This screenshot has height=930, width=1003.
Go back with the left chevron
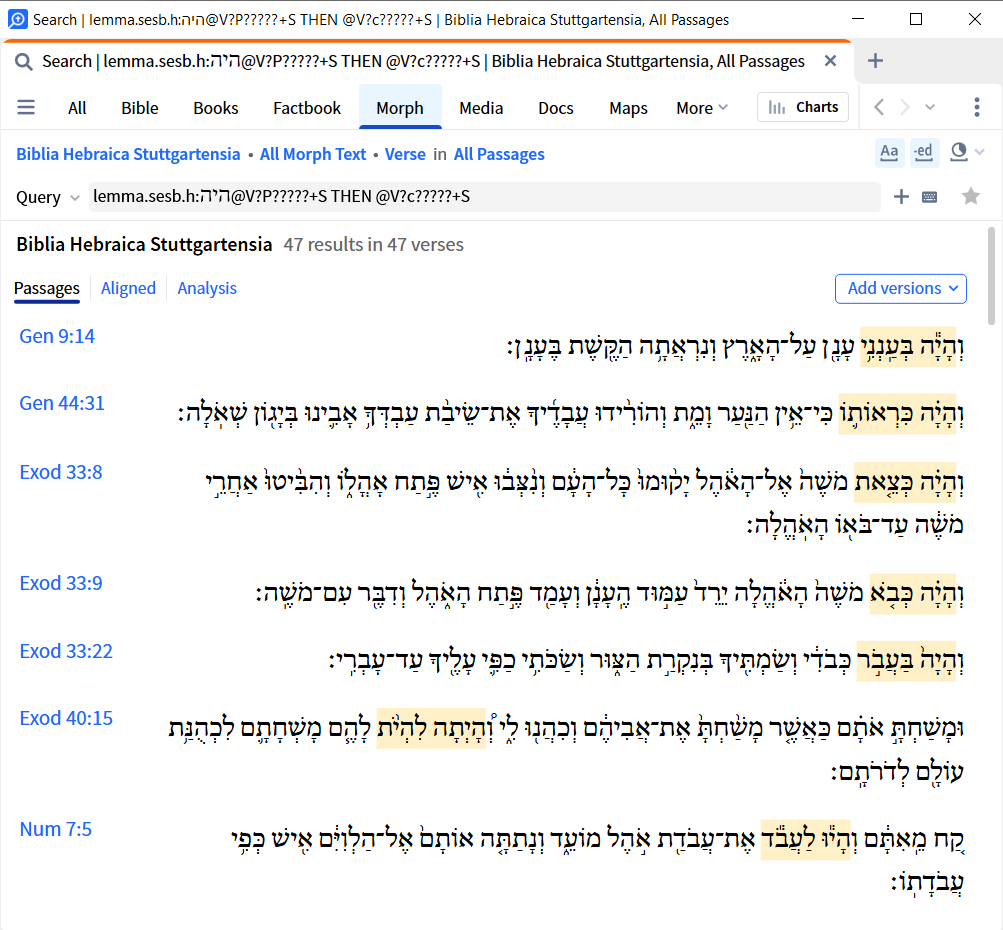coord(880,107)
